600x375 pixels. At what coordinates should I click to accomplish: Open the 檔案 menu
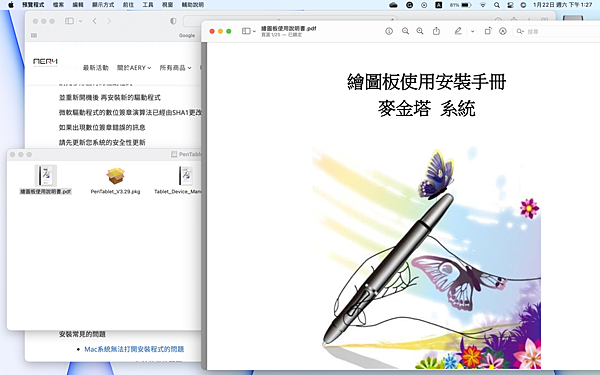(x=58, y=5)
